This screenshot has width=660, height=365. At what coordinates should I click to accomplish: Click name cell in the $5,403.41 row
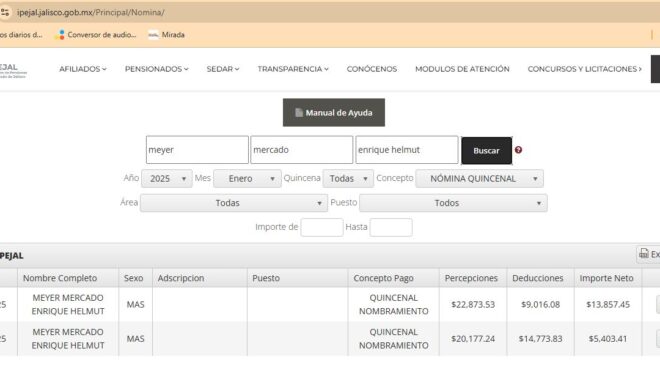click(68, 338)
